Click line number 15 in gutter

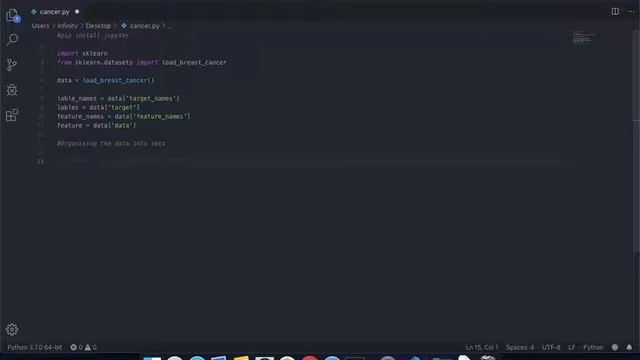coord(40,162)
